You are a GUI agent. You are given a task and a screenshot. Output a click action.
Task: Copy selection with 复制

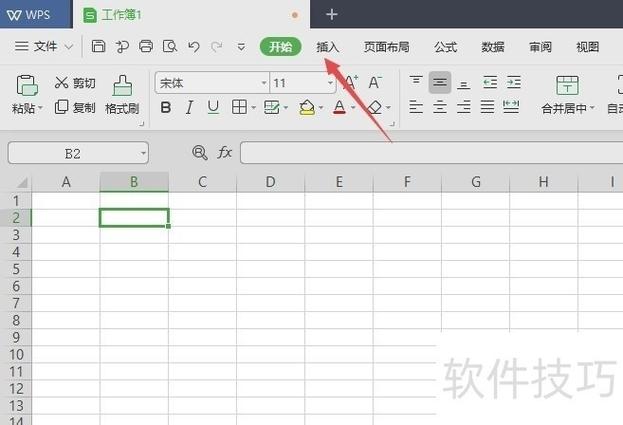pos(75,107)
